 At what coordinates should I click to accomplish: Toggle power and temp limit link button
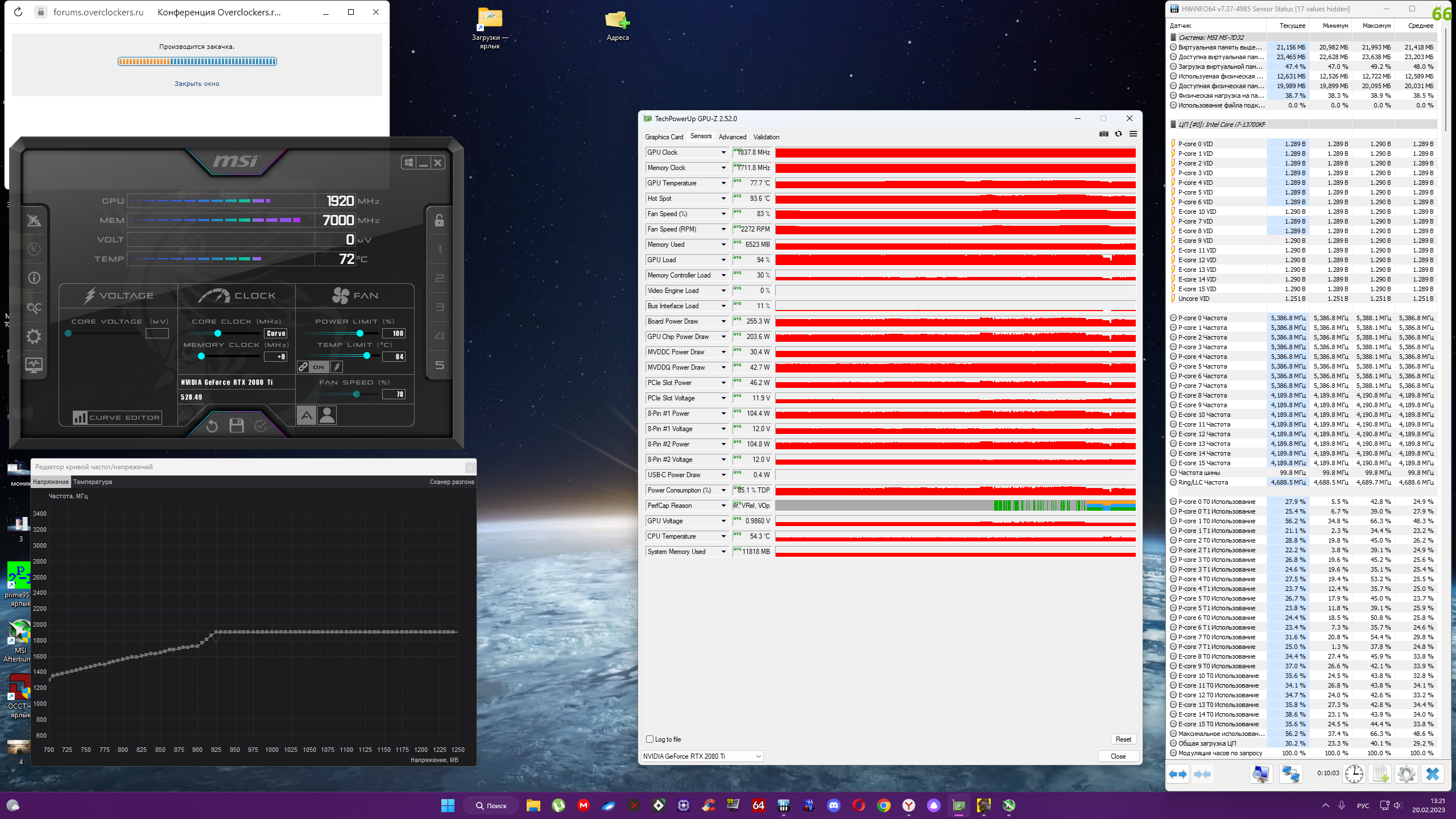tap(303, 367)
